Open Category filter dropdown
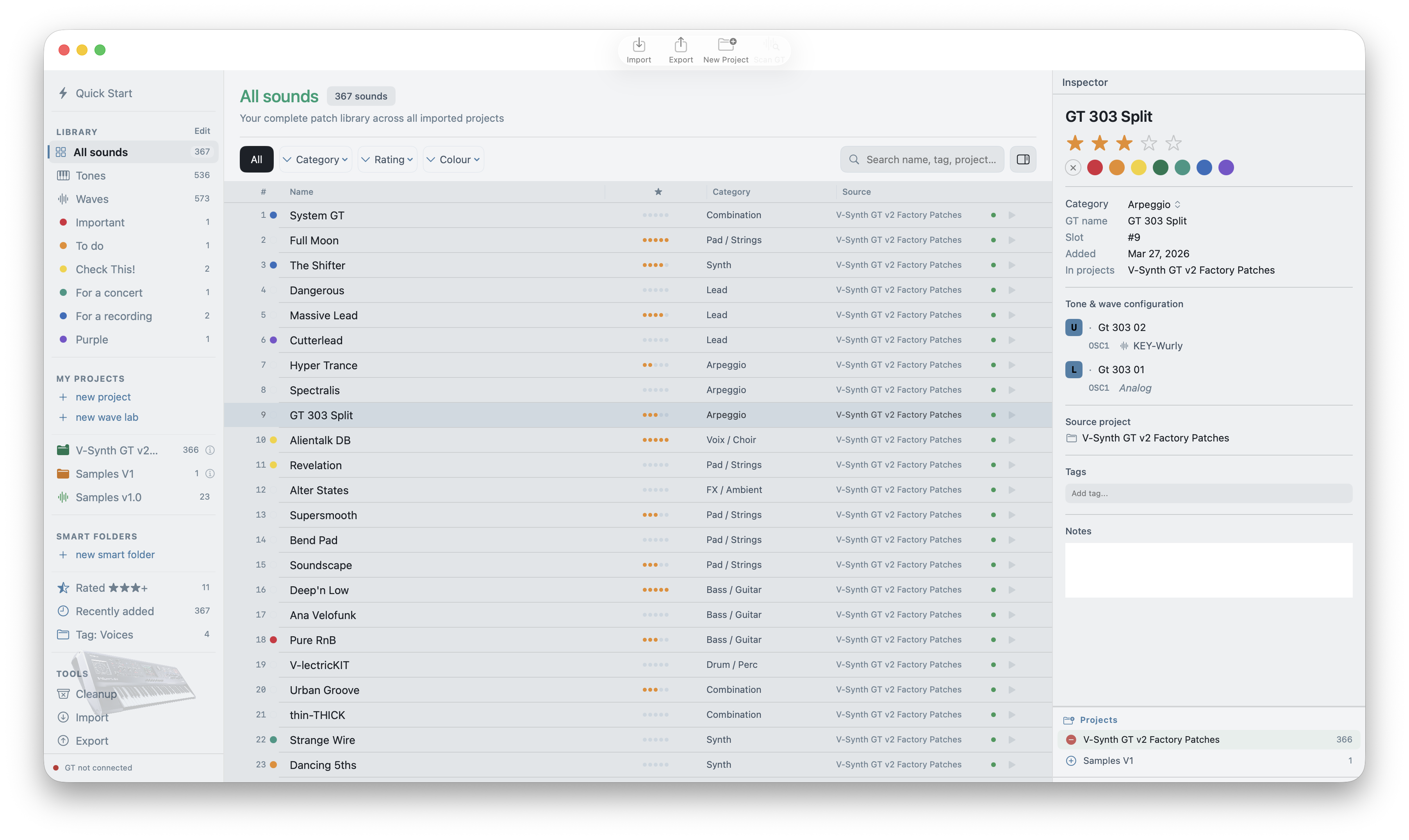This screenshot has width=1409, height=840. [x=316, y=160]
